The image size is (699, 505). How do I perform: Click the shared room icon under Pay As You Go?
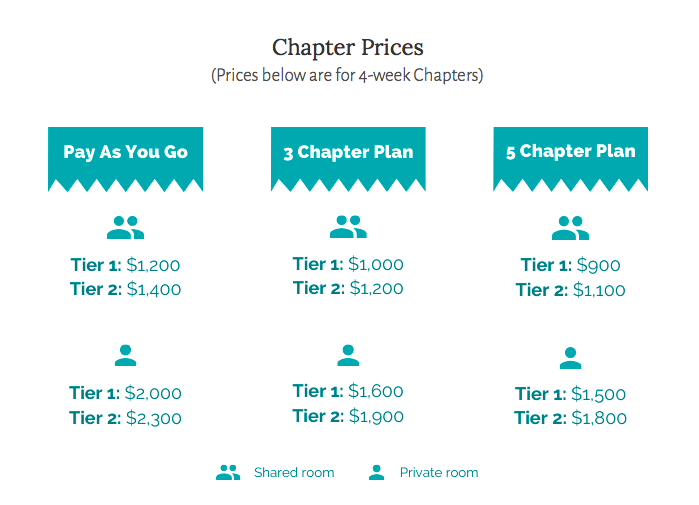[125, 228]
